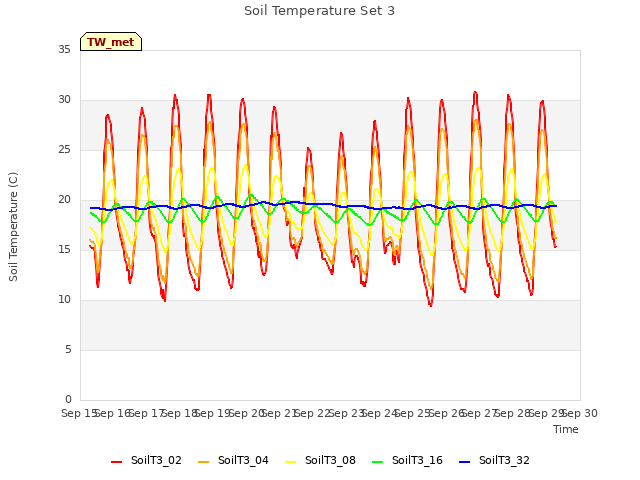Click the 35 y-axis tick label
640x480 pixels.
64,49
